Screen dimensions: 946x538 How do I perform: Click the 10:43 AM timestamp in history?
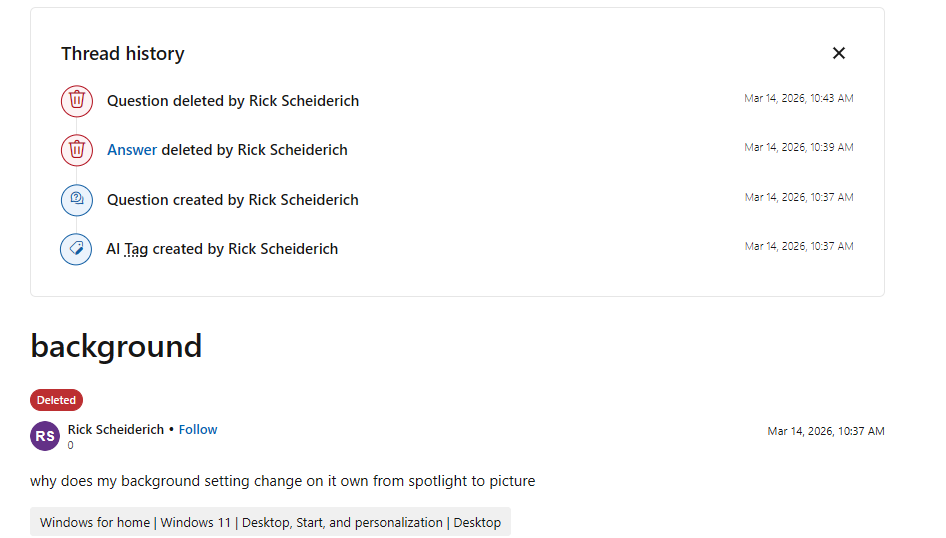(798, 98)
